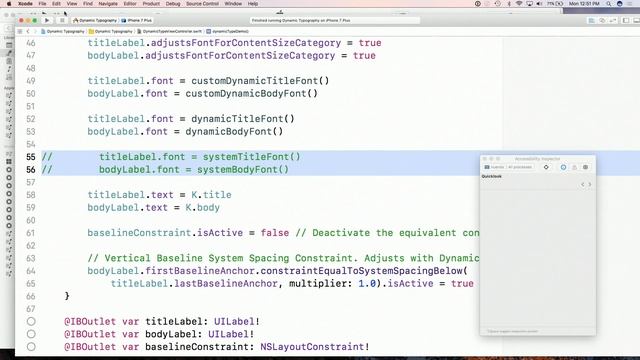
Task: Switch to the Assistant editor
Action: (602, 20)
